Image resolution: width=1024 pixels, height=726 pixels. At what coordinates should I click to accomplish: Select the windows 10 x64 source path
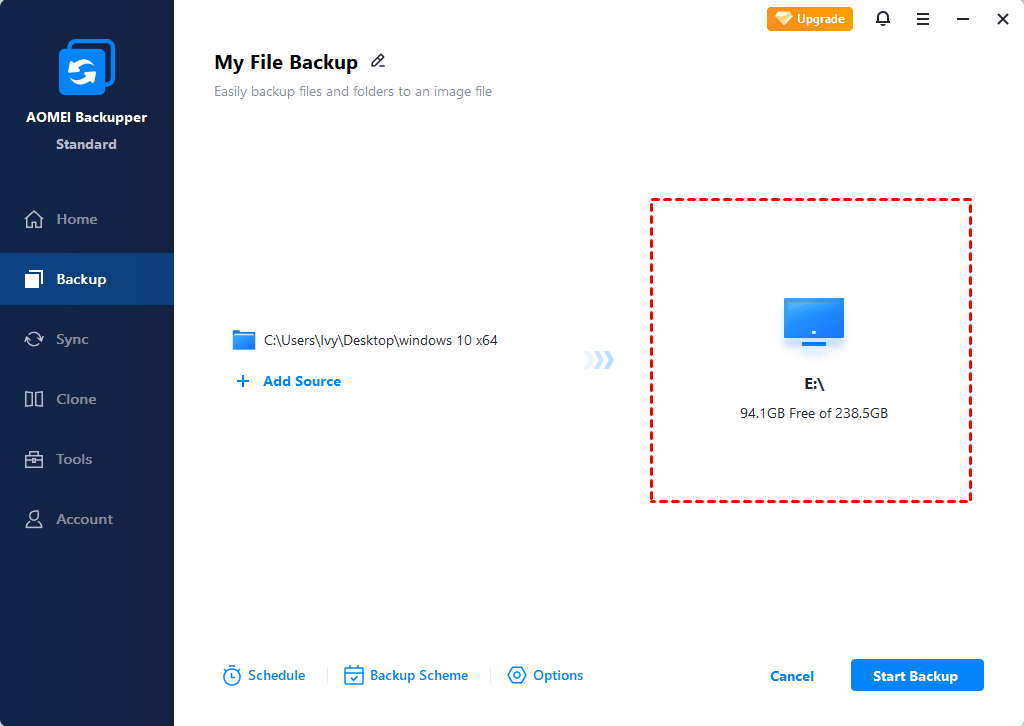click(x=381, y=340)
